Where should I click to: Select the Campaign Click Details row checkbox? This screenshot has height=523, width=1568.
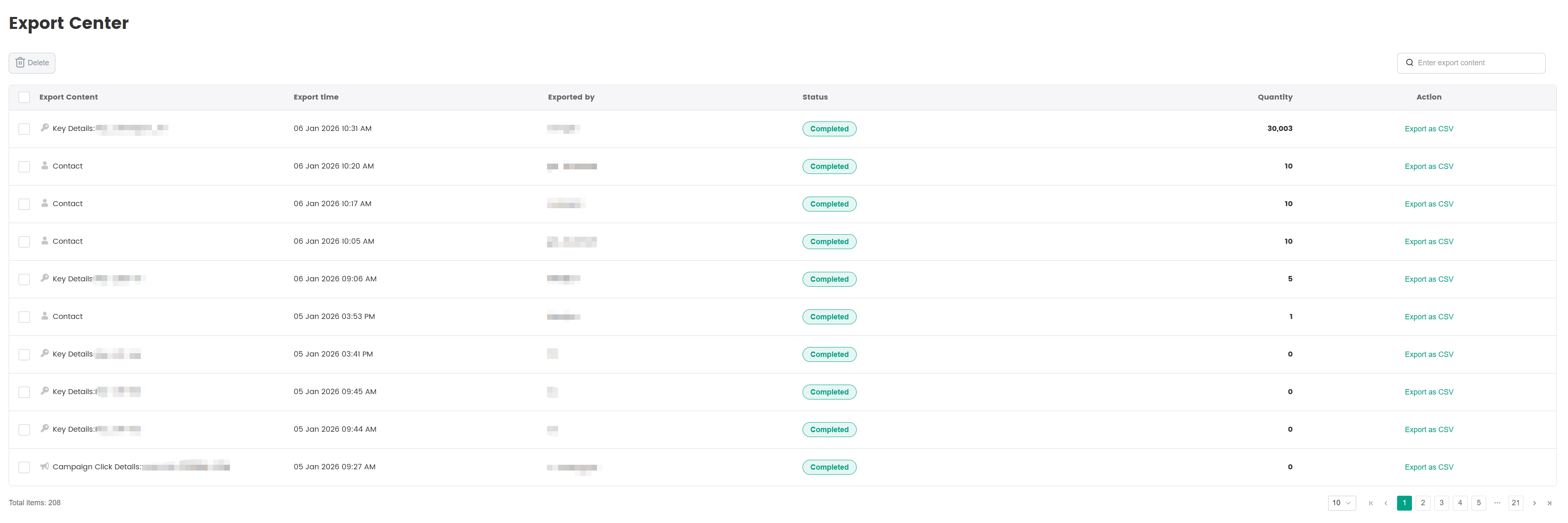24,467
